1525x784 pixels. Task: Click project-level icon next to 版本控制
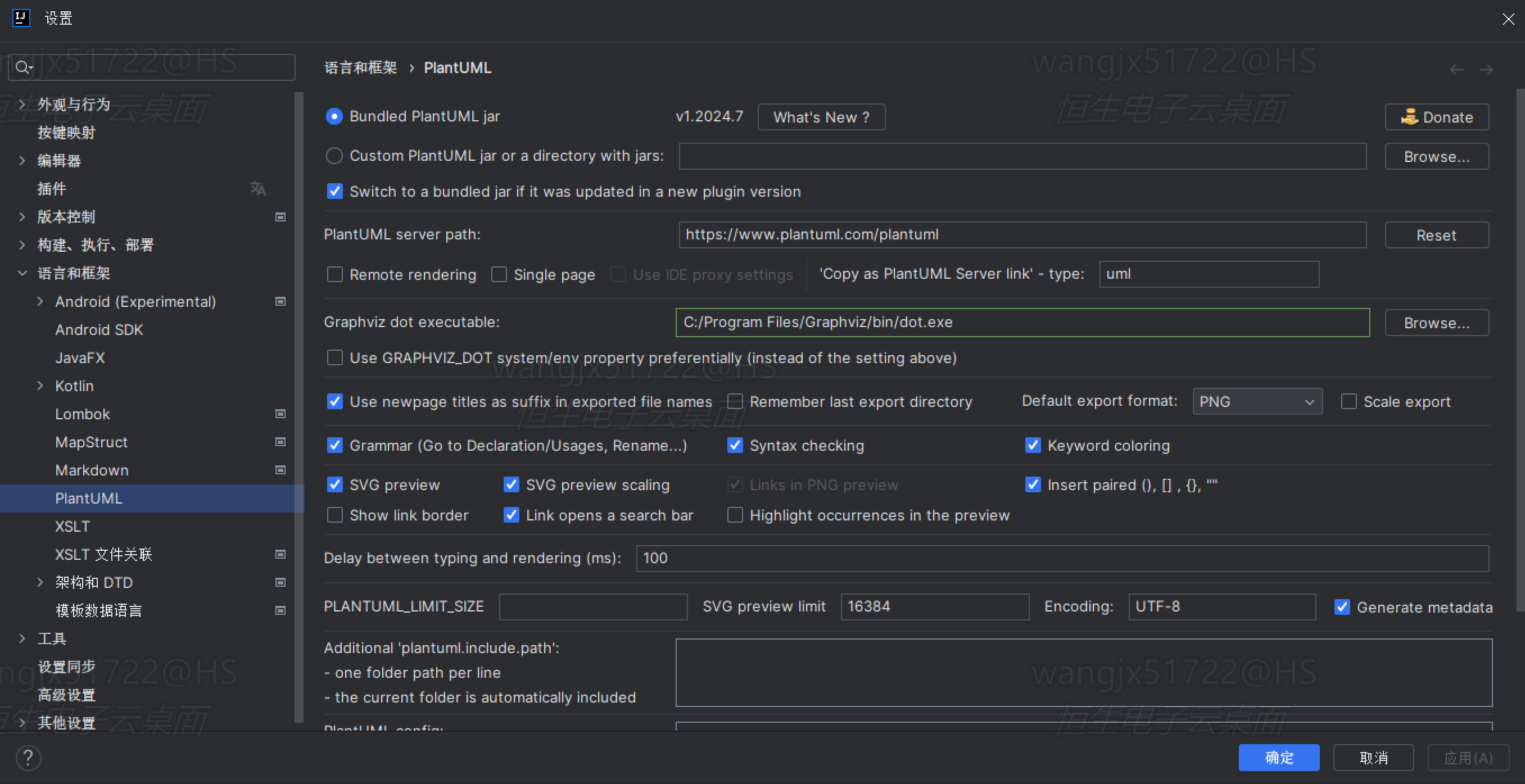click(280, 217)
